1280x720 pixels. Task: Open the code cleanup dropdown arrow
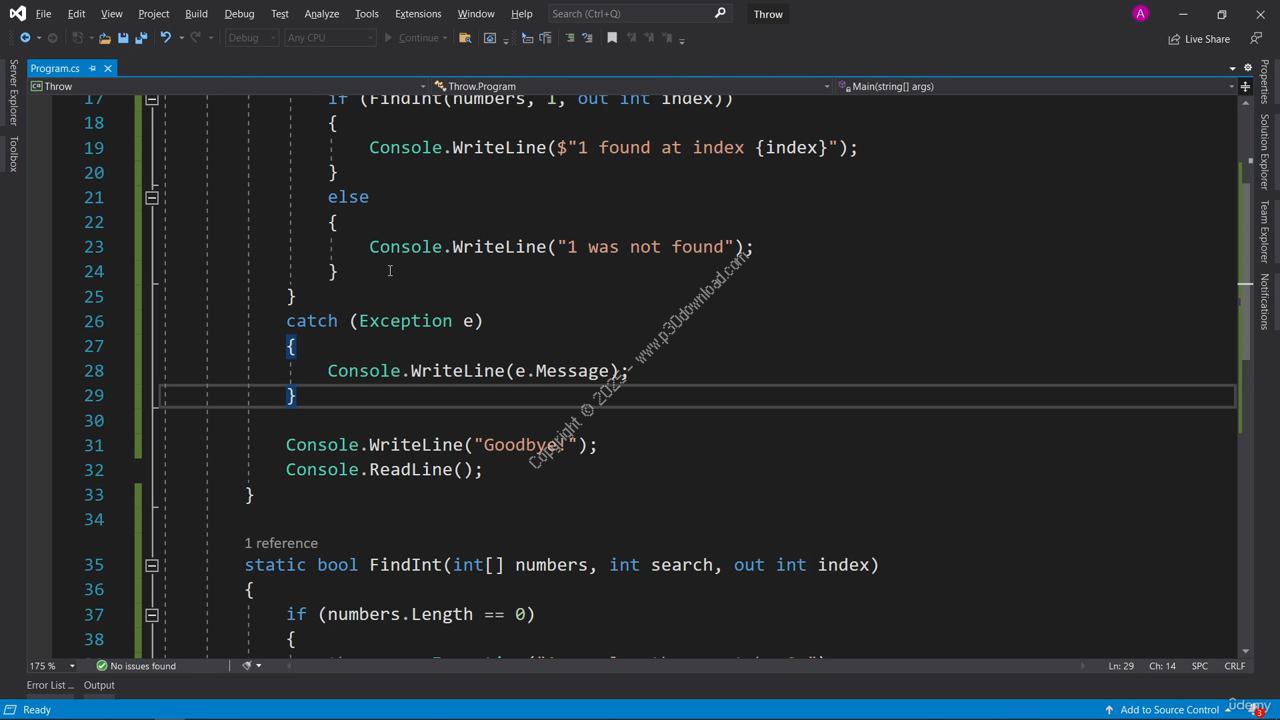tap(259, 666)
